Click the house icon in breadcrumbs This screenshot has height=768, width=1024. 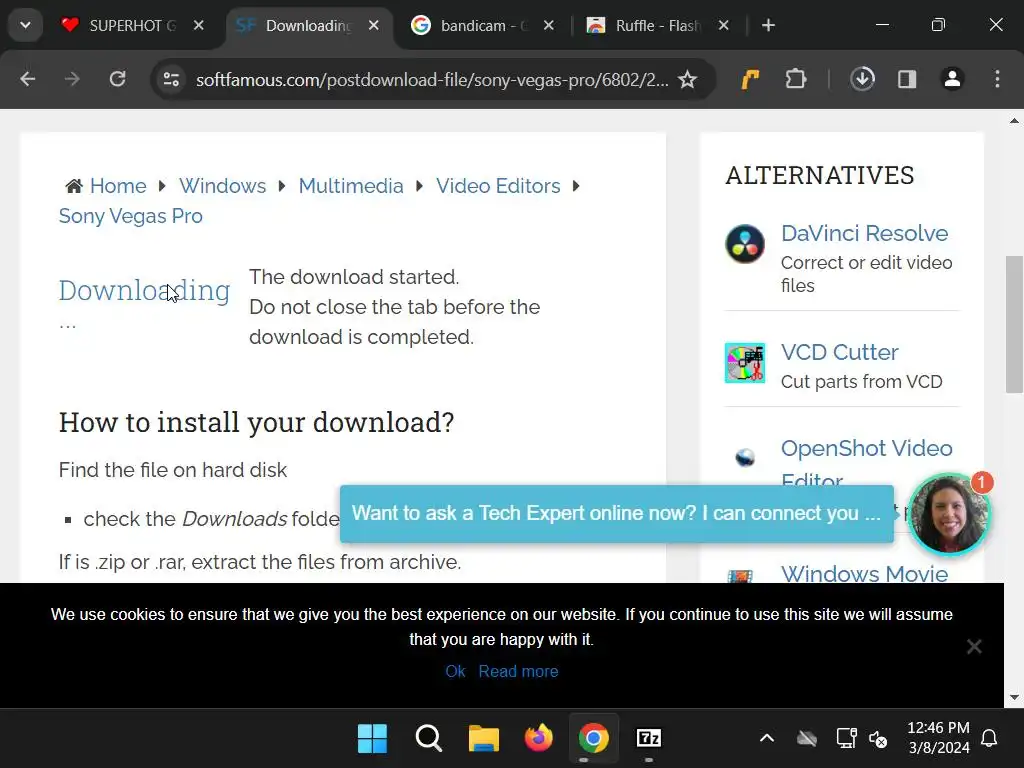[x=74, y=187]
